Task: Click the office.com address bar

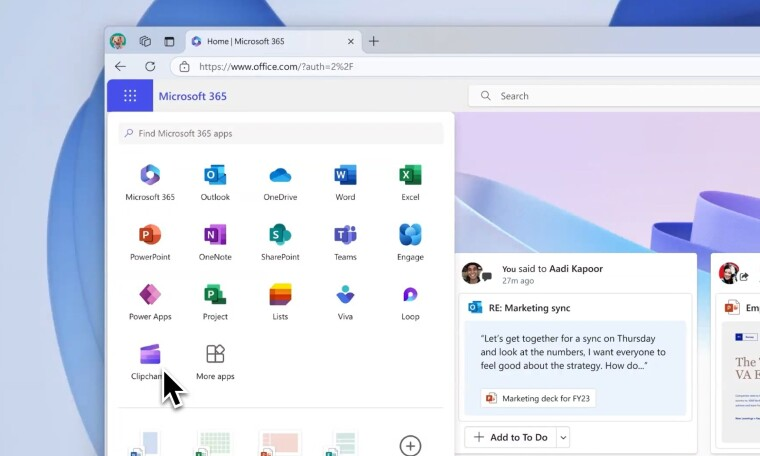Action: tap(465, 66)
